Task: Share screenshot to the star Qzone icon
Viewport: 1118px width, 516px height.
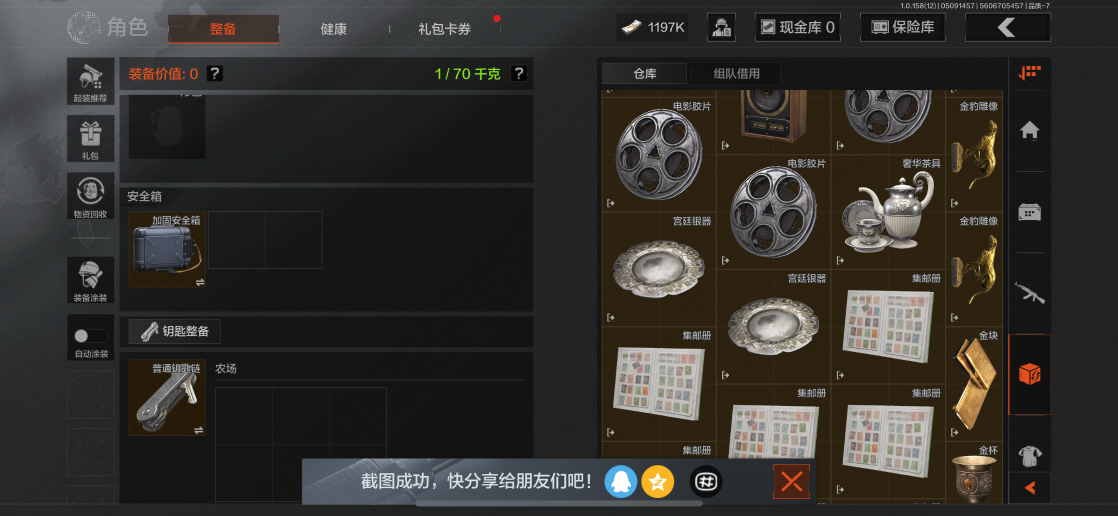Action: point(657,483)
